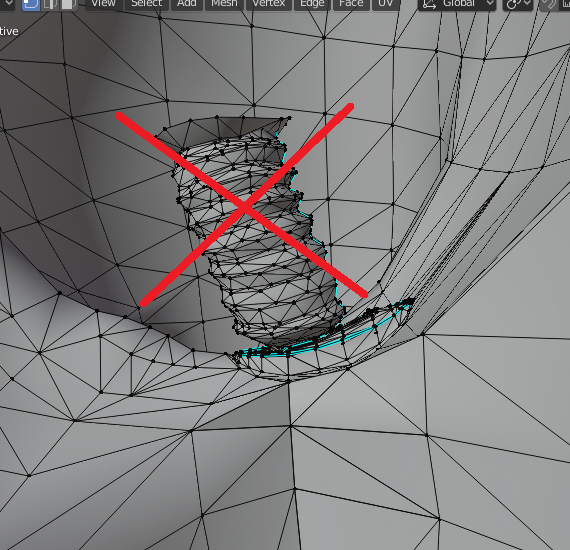
Task: Open the Global transform orientation dropdown
Action: (x=457, y=4)
